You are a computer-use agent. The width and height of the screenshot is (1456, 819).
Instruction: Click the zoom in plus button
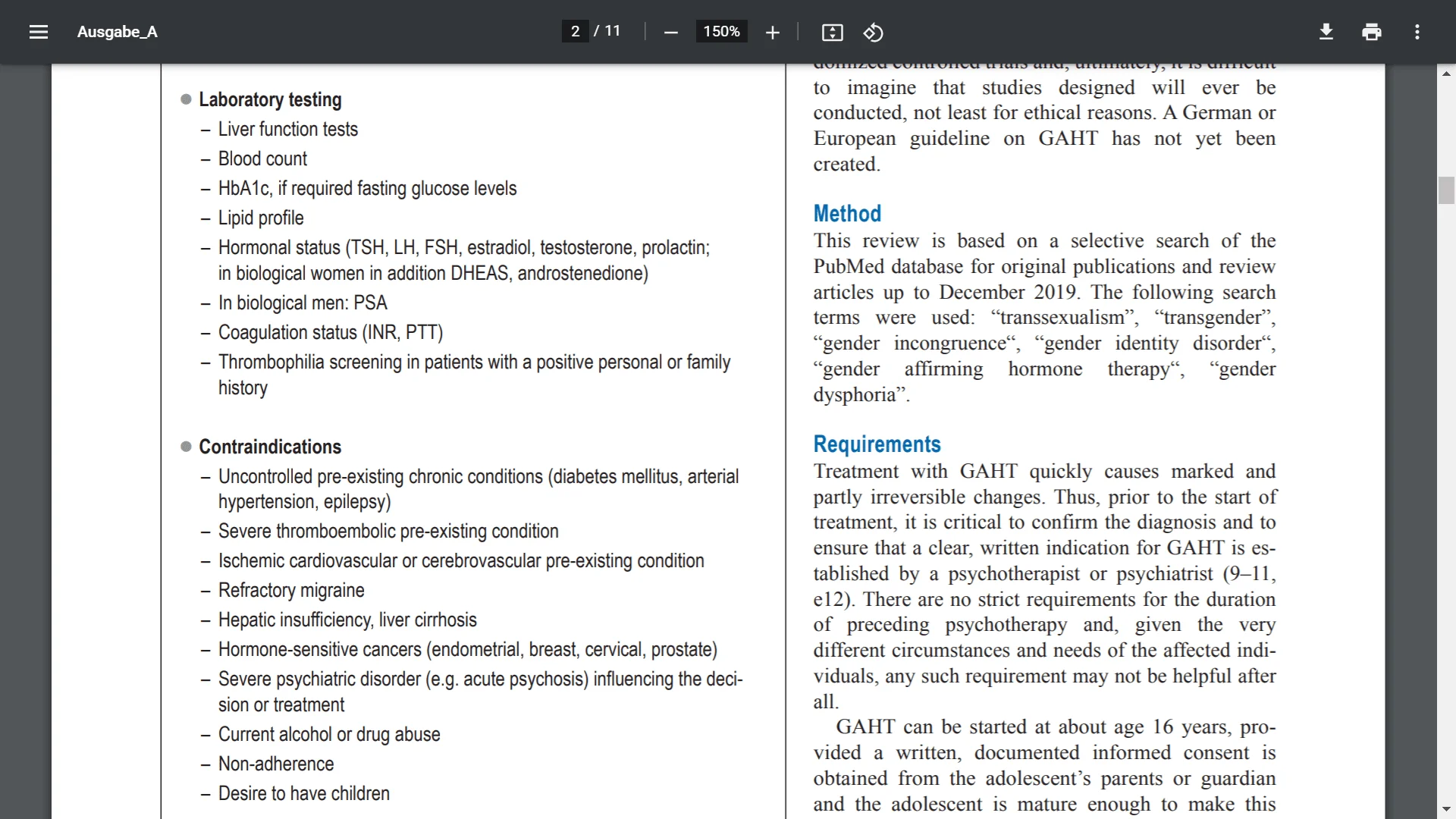pyautogui.click(x=772, y=32)
